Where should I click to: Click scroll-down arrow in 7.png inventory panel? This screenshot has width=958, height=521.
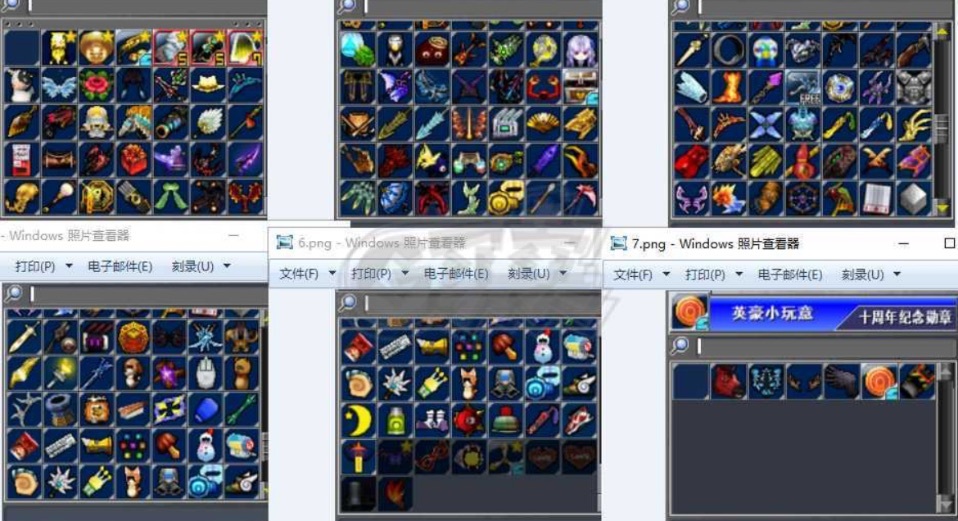coord(945,504)
